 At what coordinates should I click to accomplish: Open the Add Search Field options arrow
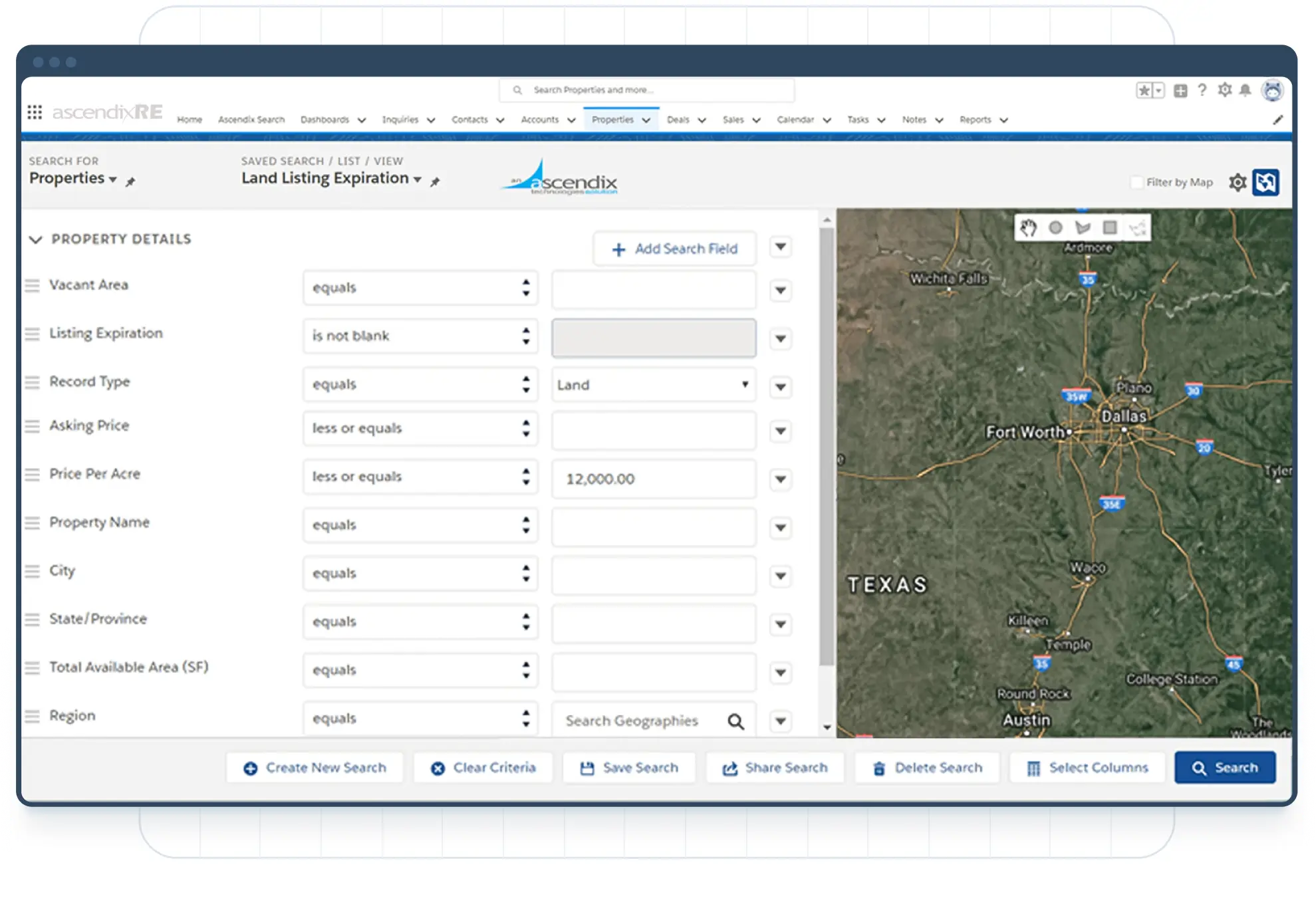coord(781,247)
